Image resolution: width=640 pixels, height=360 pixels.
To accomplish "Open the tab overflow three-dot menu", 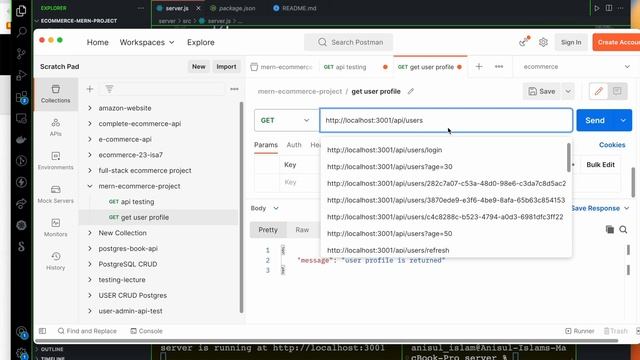I will tap(499, 67).
